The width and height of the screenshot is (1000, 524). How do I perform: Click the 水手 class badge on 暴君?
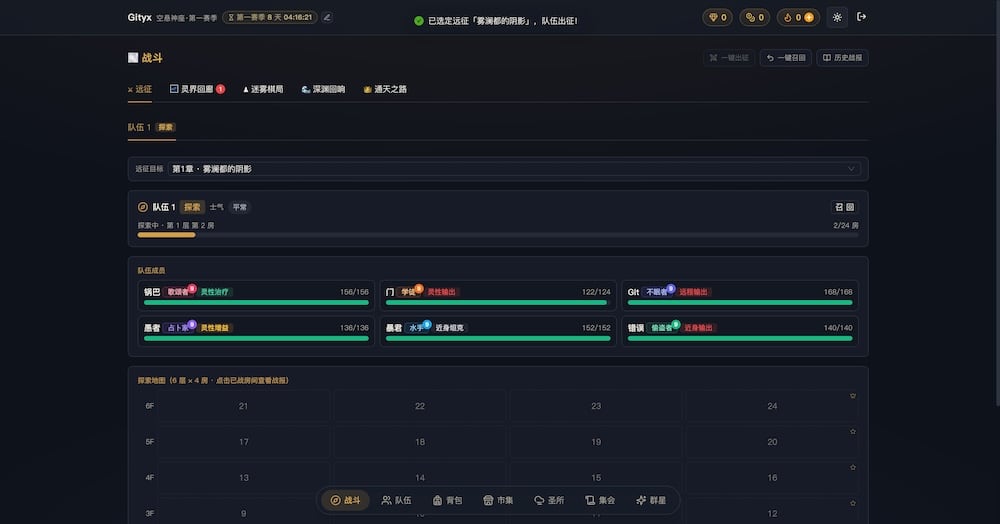[x=417, y=328]
